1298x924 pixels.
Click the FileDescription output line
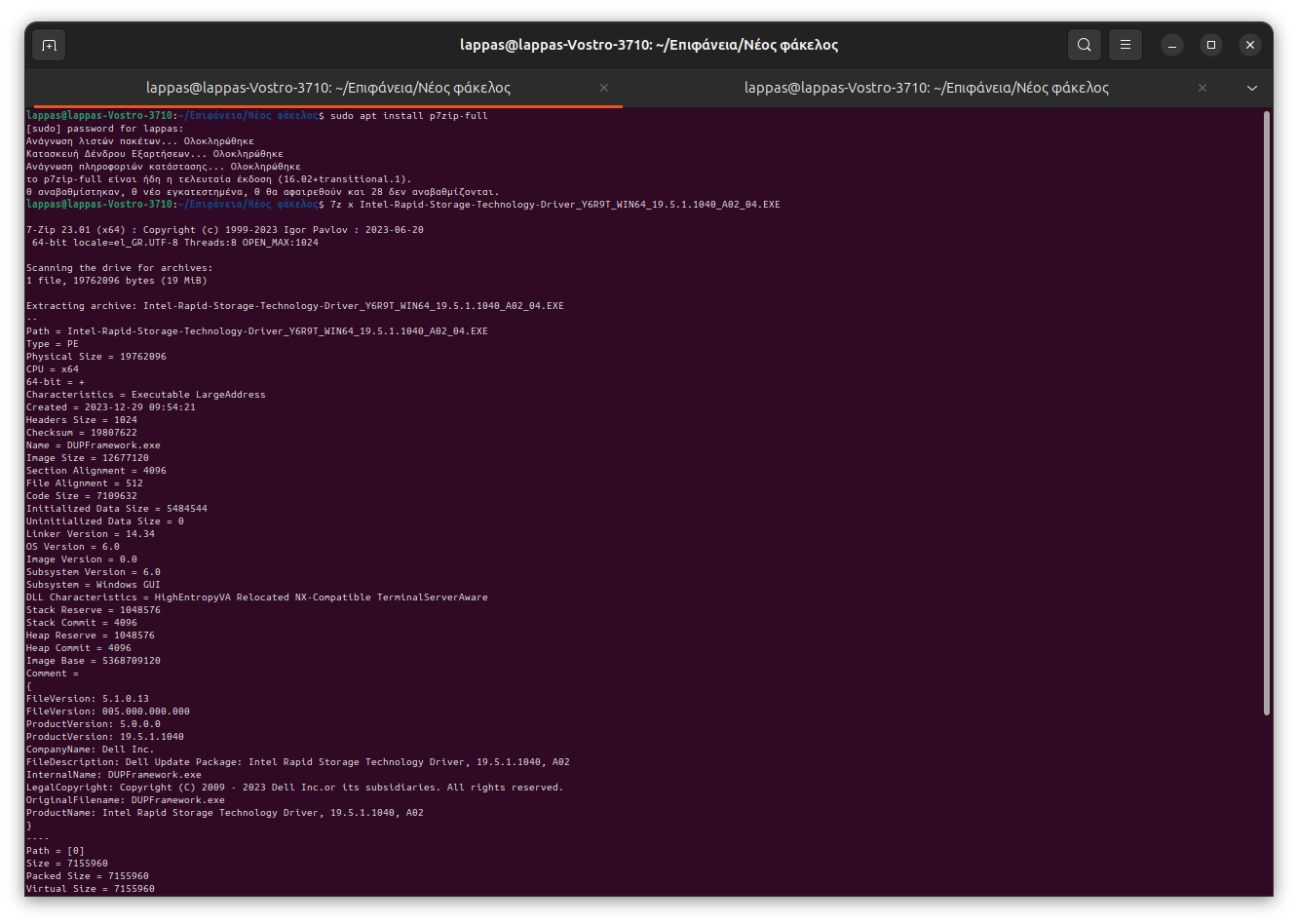click(297, 762)
